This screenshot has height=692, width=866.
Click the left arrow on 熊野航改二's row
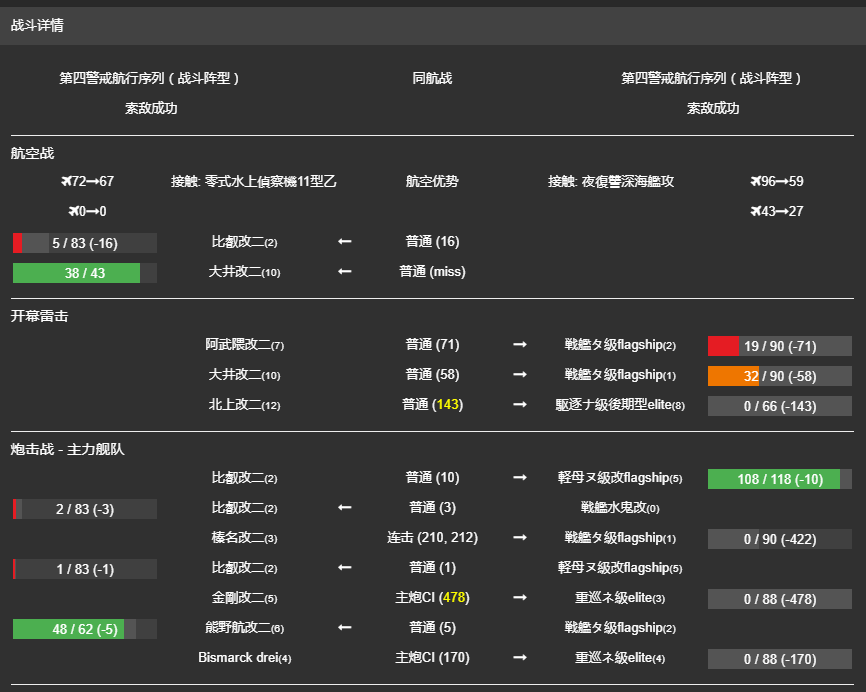coord(344,629)
